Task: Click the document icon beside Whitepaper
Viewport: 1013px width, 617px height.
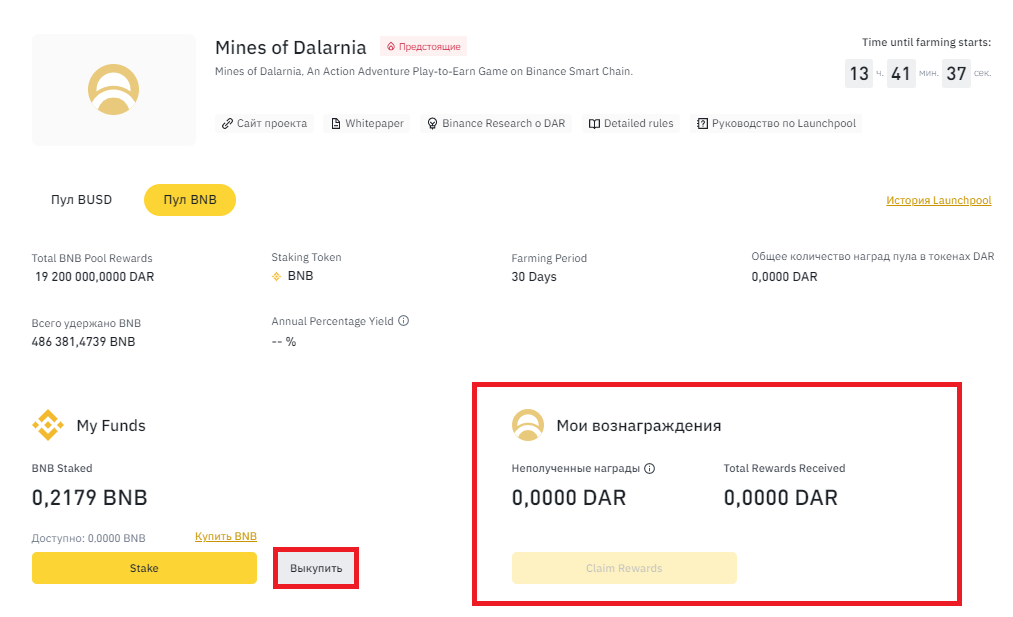Action: (x=335, y=123)
